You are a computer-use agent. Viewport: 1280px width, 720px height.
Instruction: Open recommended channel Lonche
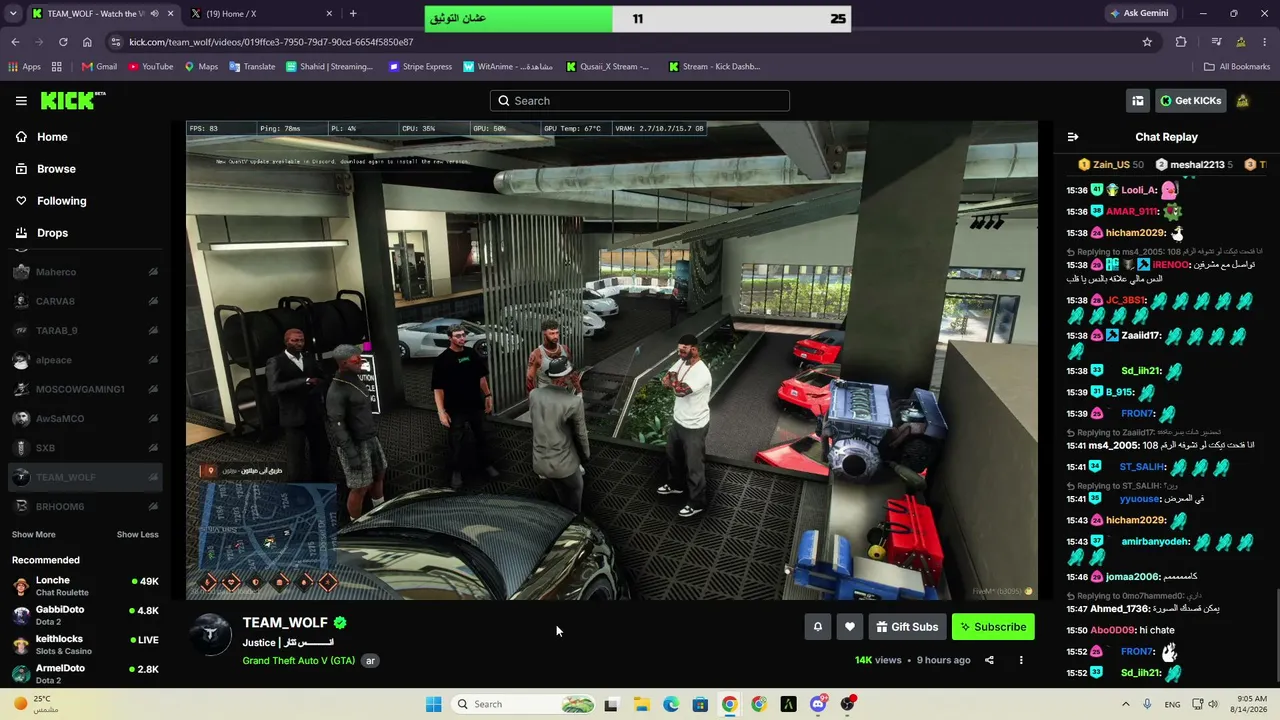click(x=86, y=586)
